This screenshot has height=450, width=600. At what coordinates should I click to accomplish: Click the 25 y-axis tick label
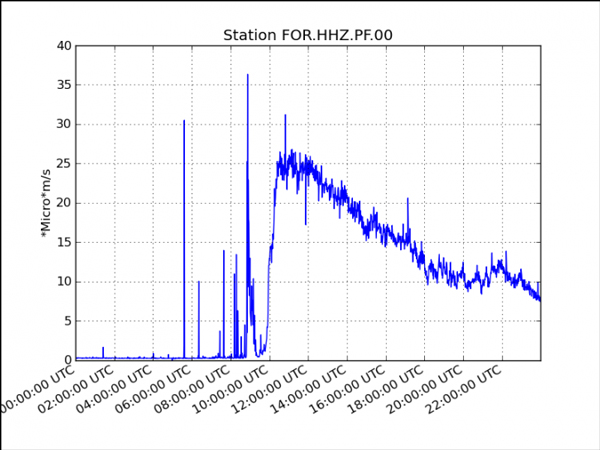click(x=63, y=164)
